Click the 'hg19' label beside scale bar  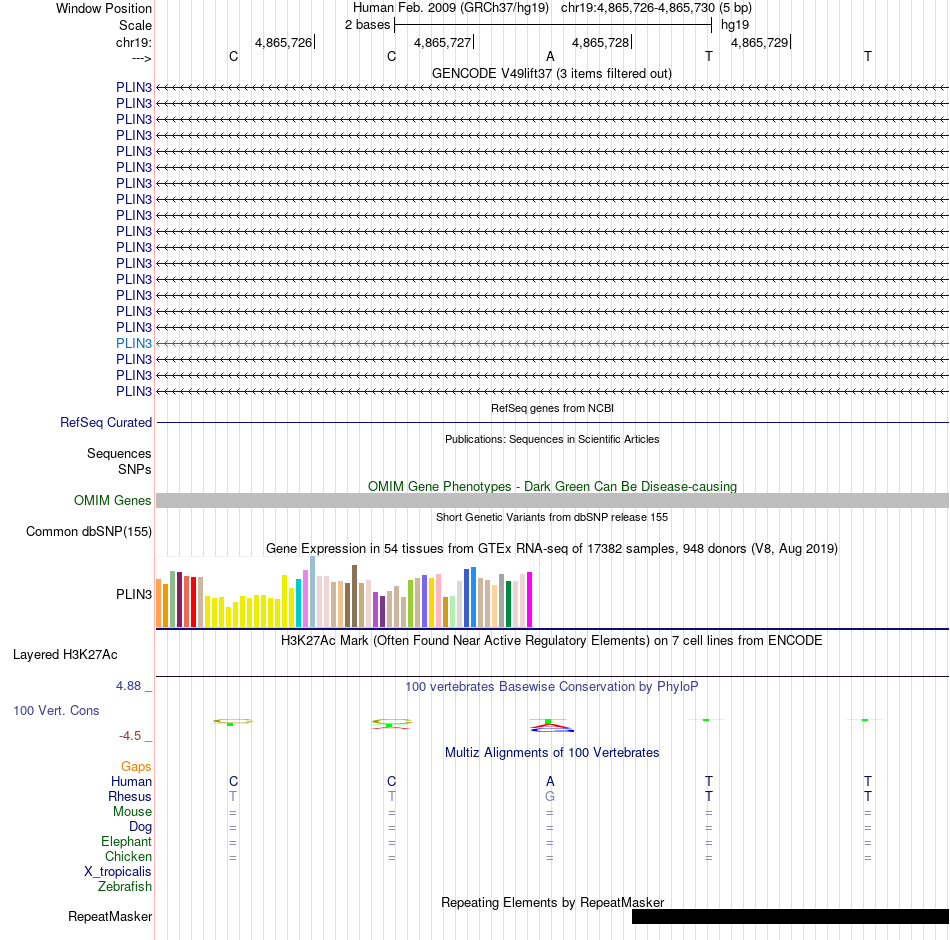point(735,25)
